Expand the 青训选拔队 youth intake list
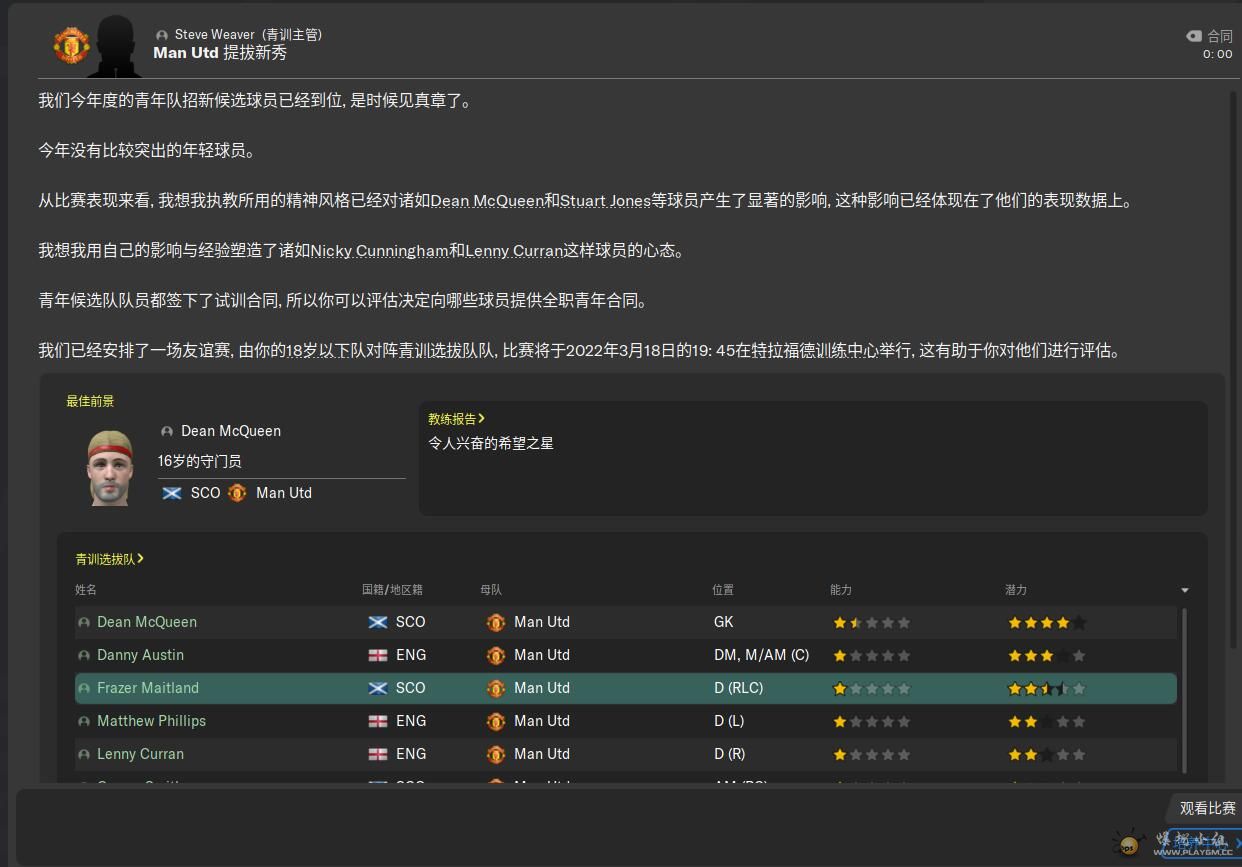1242x867 pixels. point(109,559)
